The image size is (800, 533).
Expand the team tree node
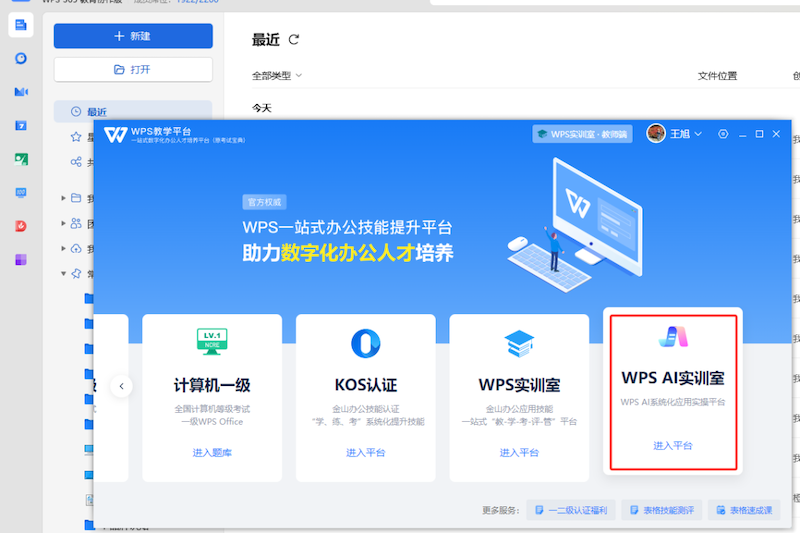pos(63,223)
